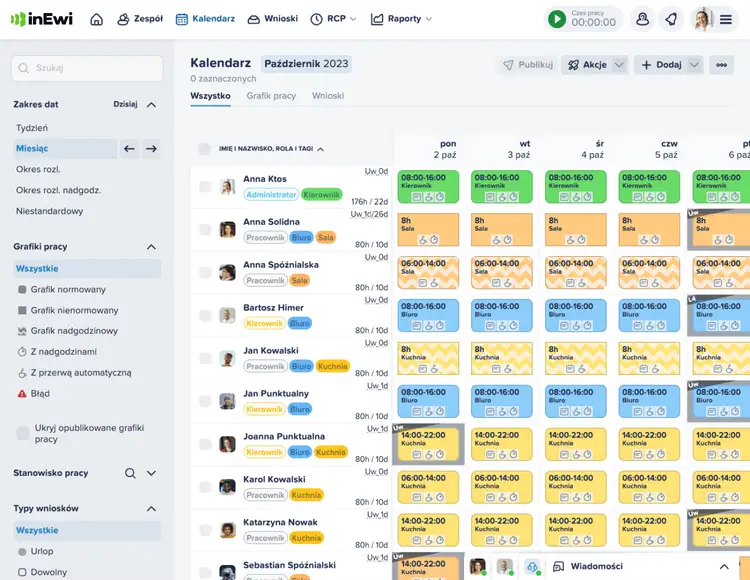The height and width of the screenshot is (580, 750).
Task: Select the Tydzień date range
Action: point(32,128)
